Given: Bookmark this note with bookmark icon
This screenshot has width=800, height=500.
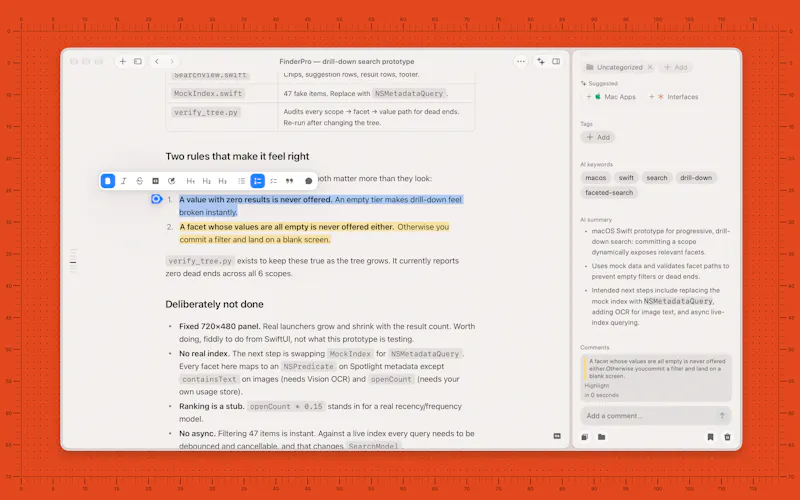Looking at the screenshot, I should click(710, 437).
